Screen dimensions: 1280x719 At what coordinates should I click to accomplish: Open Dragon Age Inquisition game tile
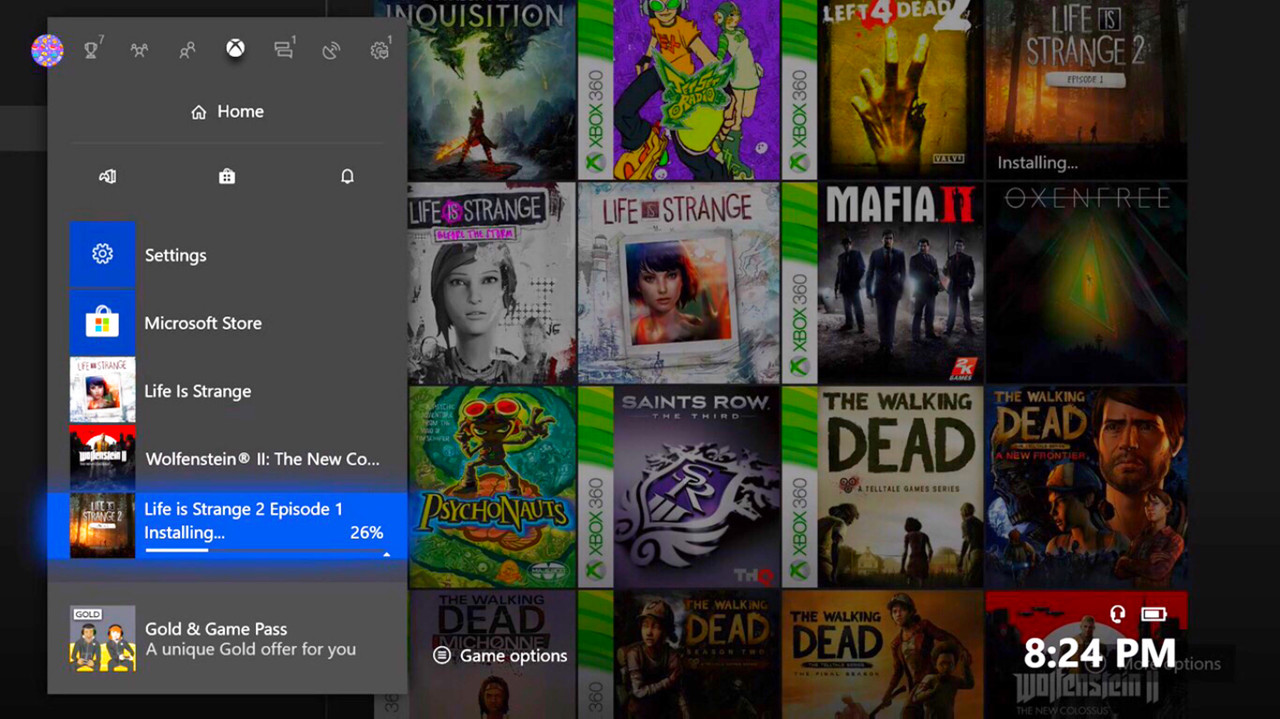(x=492, y=90)
